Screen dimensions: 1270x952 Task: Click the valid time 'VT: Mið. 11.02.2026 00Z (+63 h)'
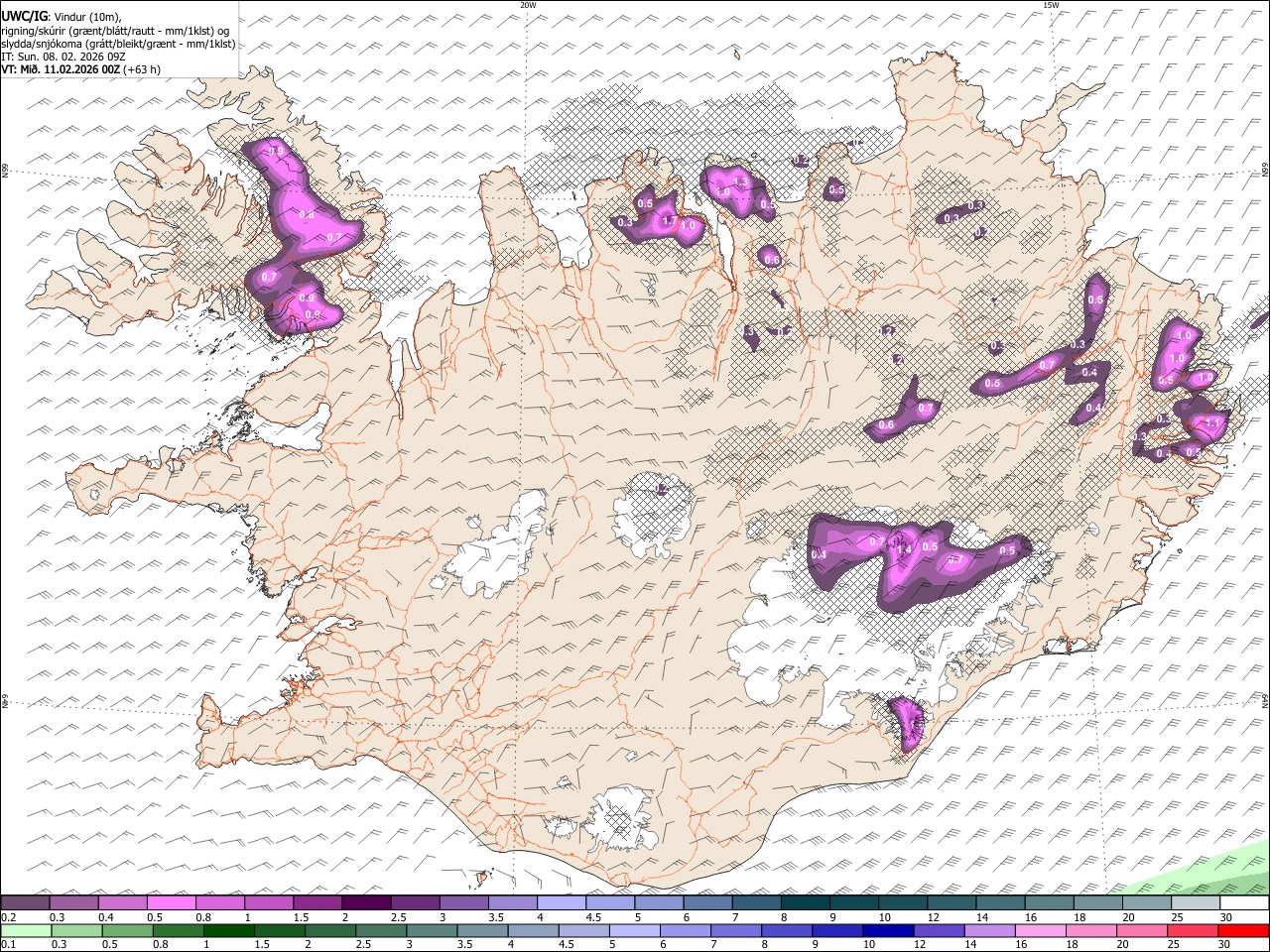[x=81, y=69]
